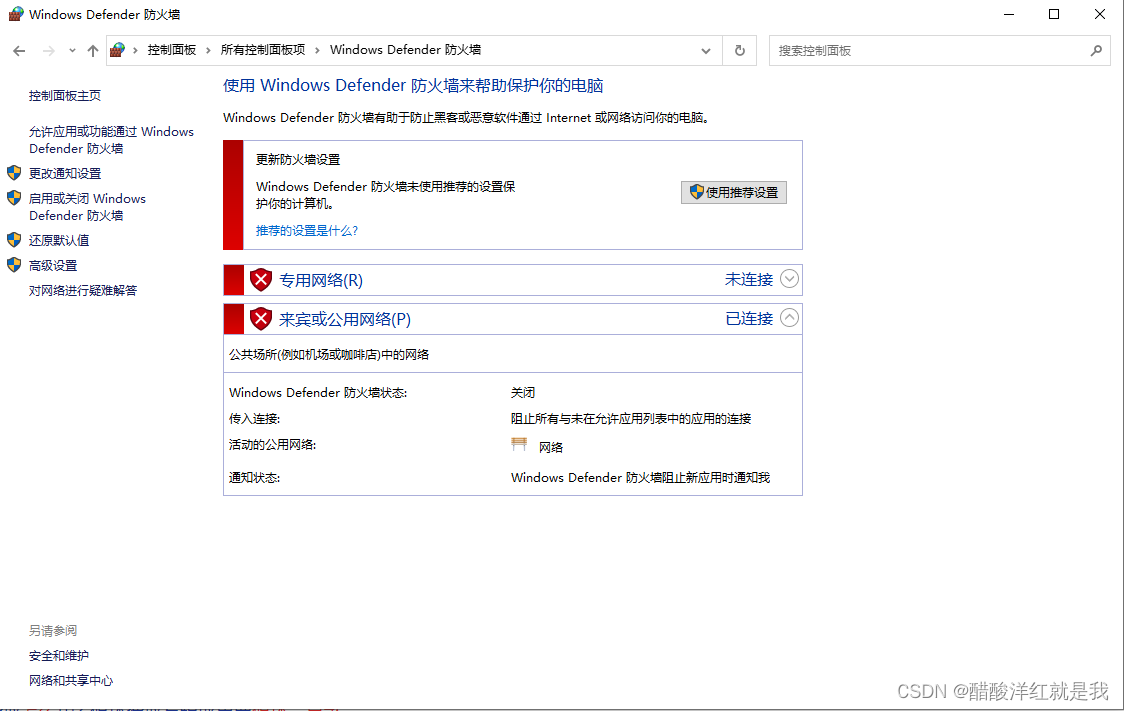Click the shield icon beside 更改通知设置
Screen dimensions: 1124x711
[14, 173]
